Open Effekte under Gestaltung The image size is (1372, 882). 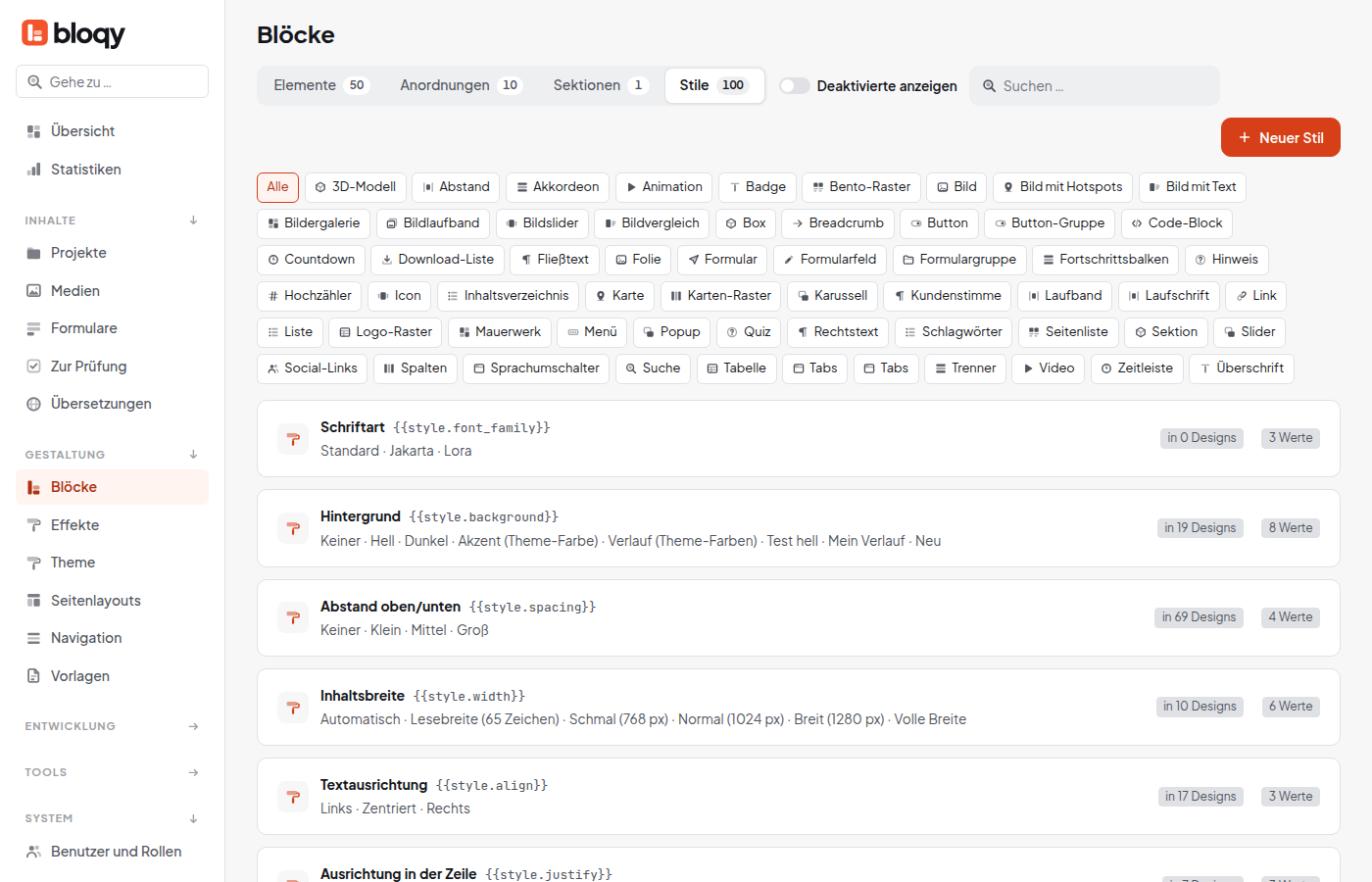click(x=112, y=525)
